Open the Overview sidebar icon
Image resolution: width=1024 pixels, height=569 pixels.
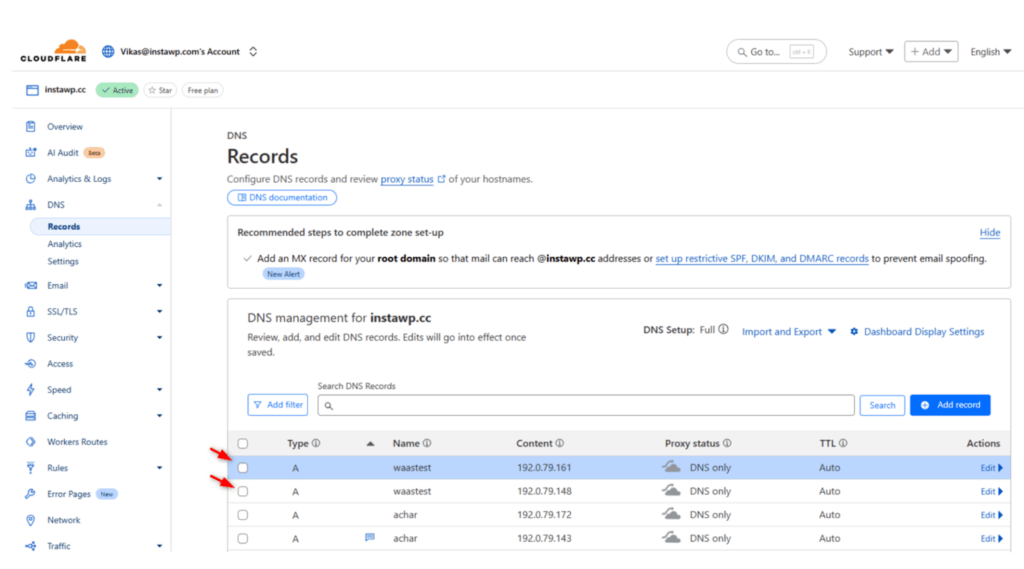pyautogui.click(x=31, y=126)
